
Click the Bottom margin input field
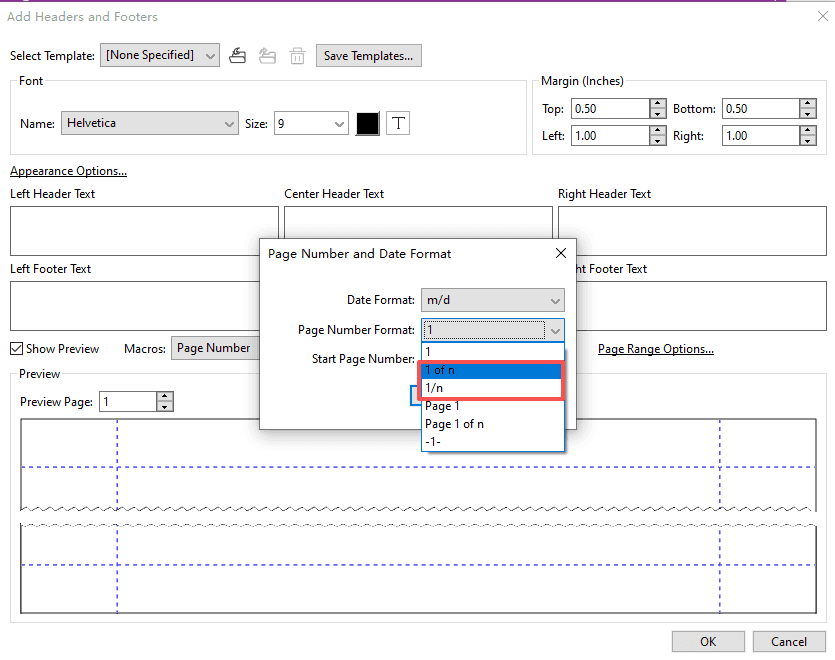(761, 109)
